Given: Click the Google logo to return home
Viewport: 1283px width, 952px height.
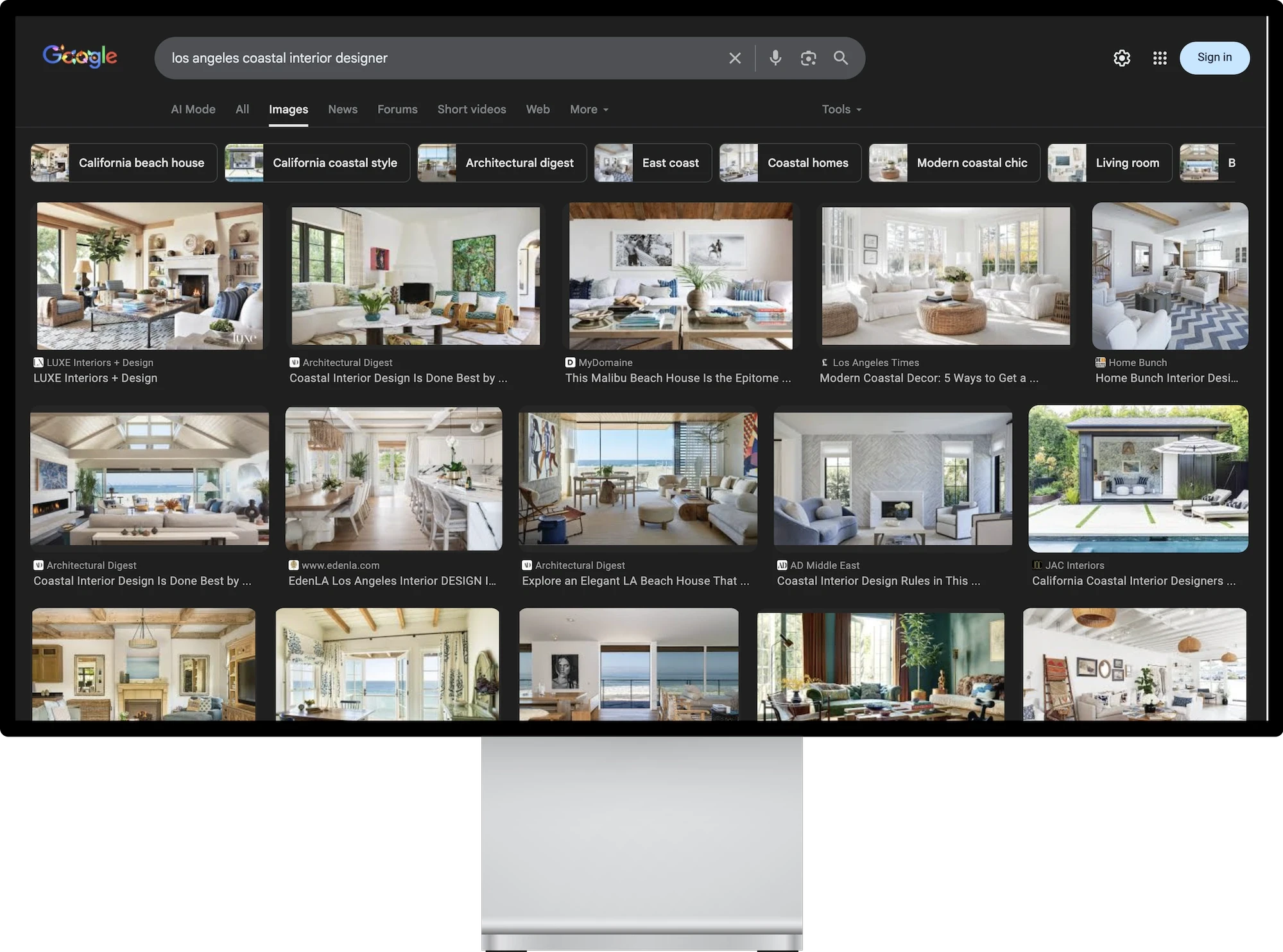Looking at the screenshot, I should 80,56.
